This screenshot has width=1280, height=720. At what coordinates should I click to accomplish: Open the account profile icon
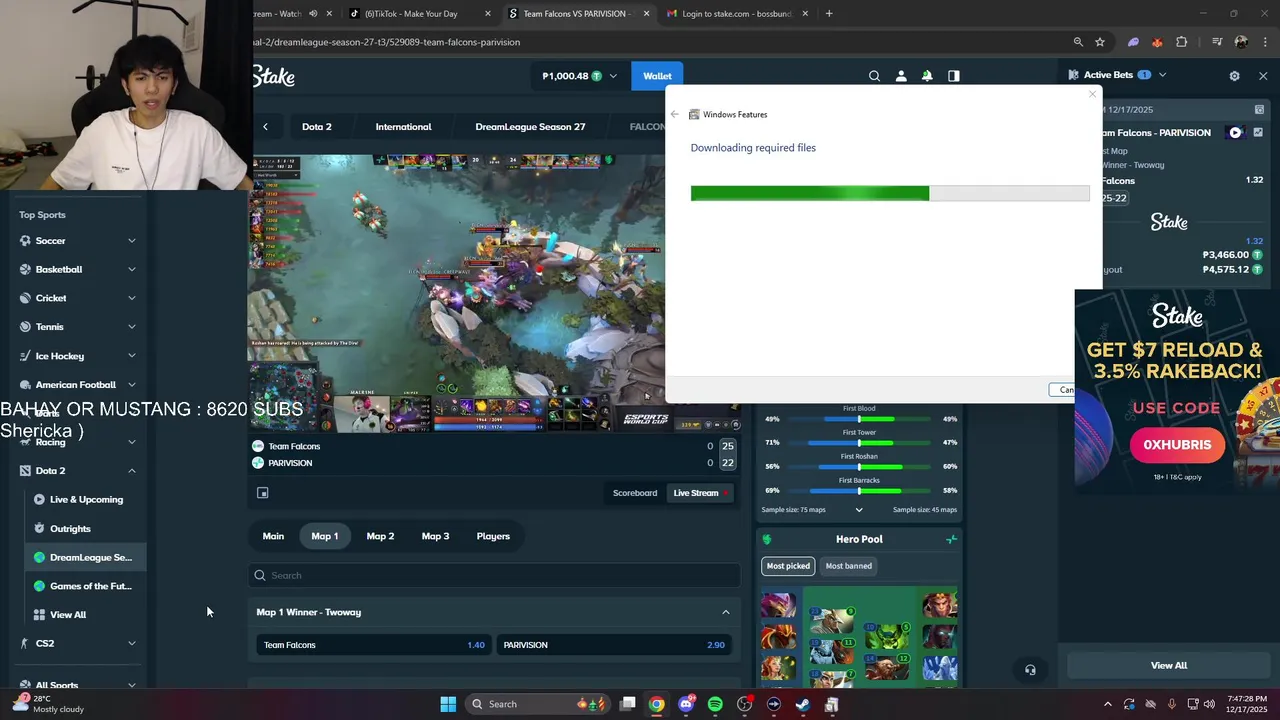click(x=901, y=76)
